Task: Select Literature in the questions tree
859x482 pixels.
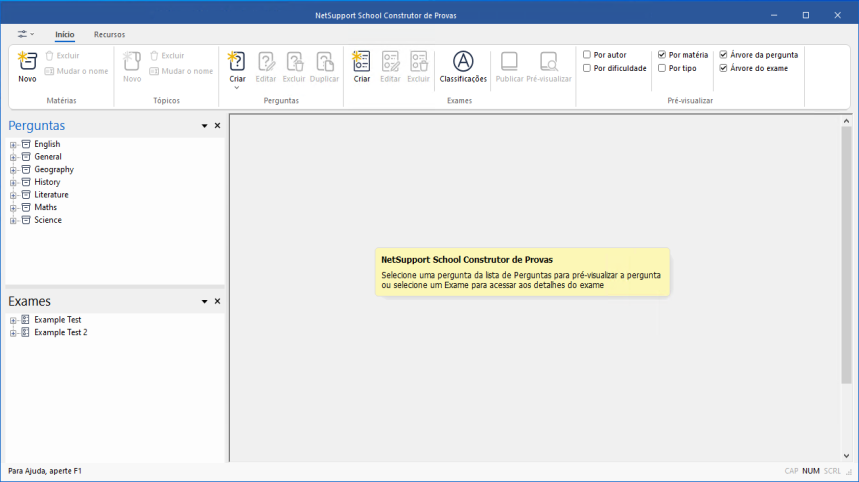Action: [x=51, y=194]
